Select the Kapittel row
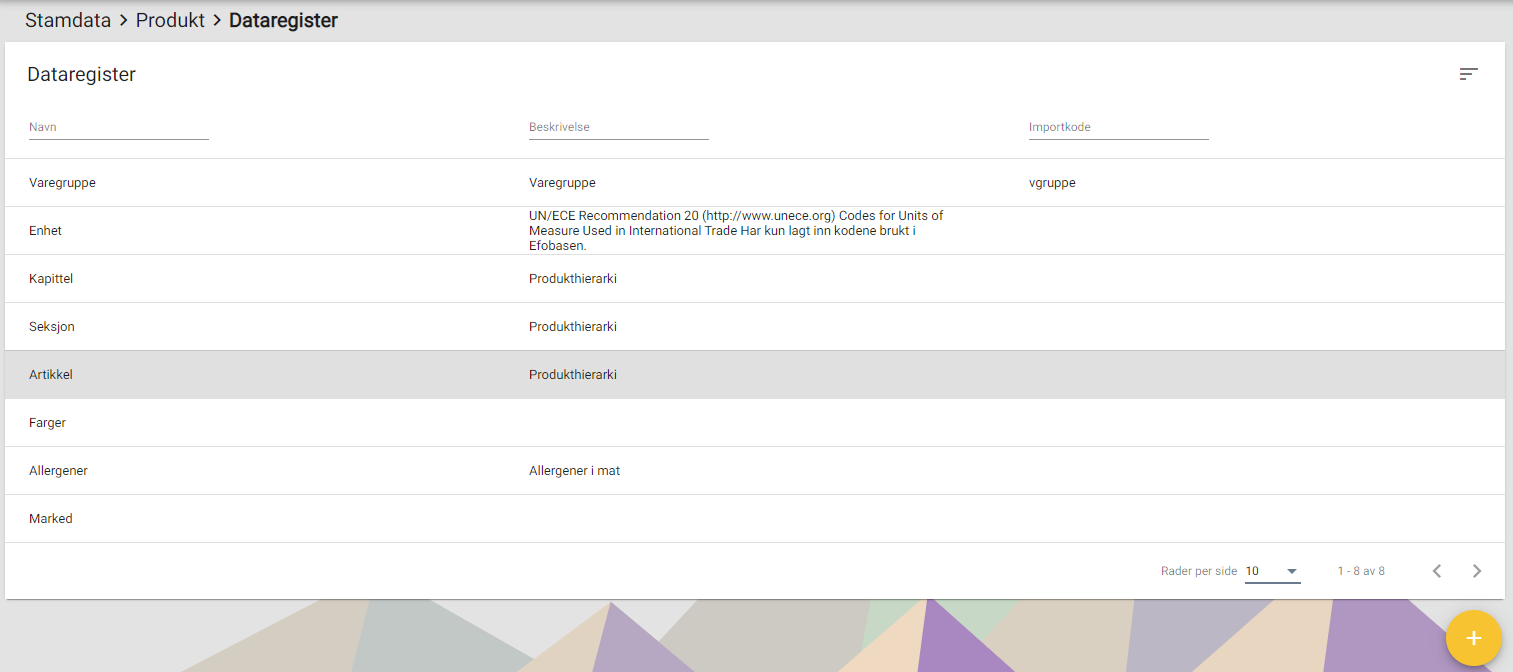The height and width of the screenshot is (672, 1513). point(51,279)
